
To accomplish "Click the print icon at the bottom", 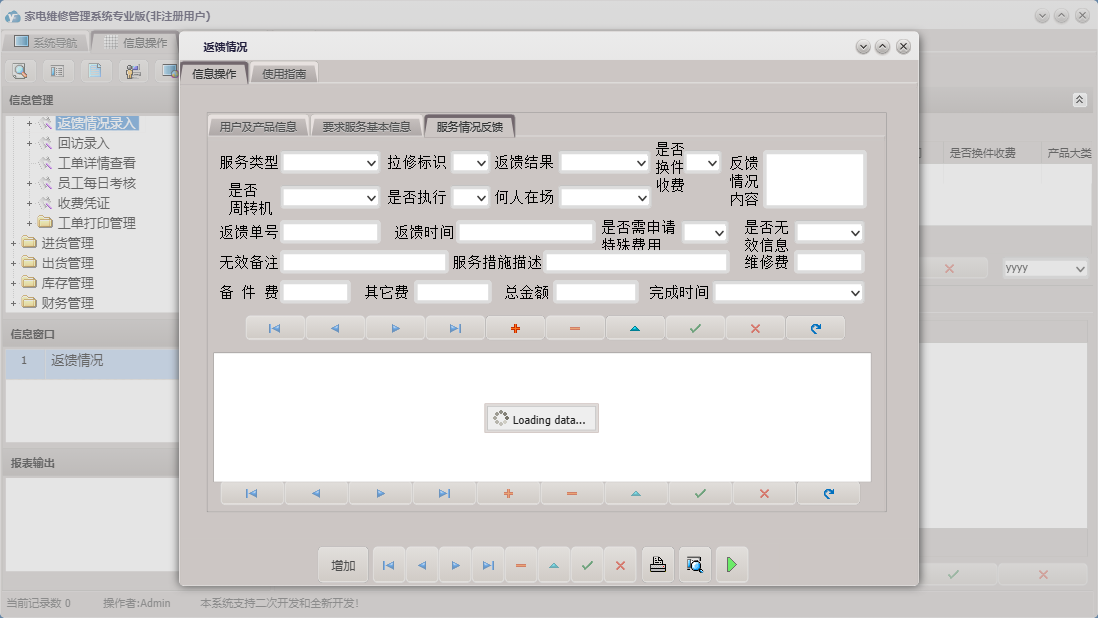I will click(x=657, y=565).
